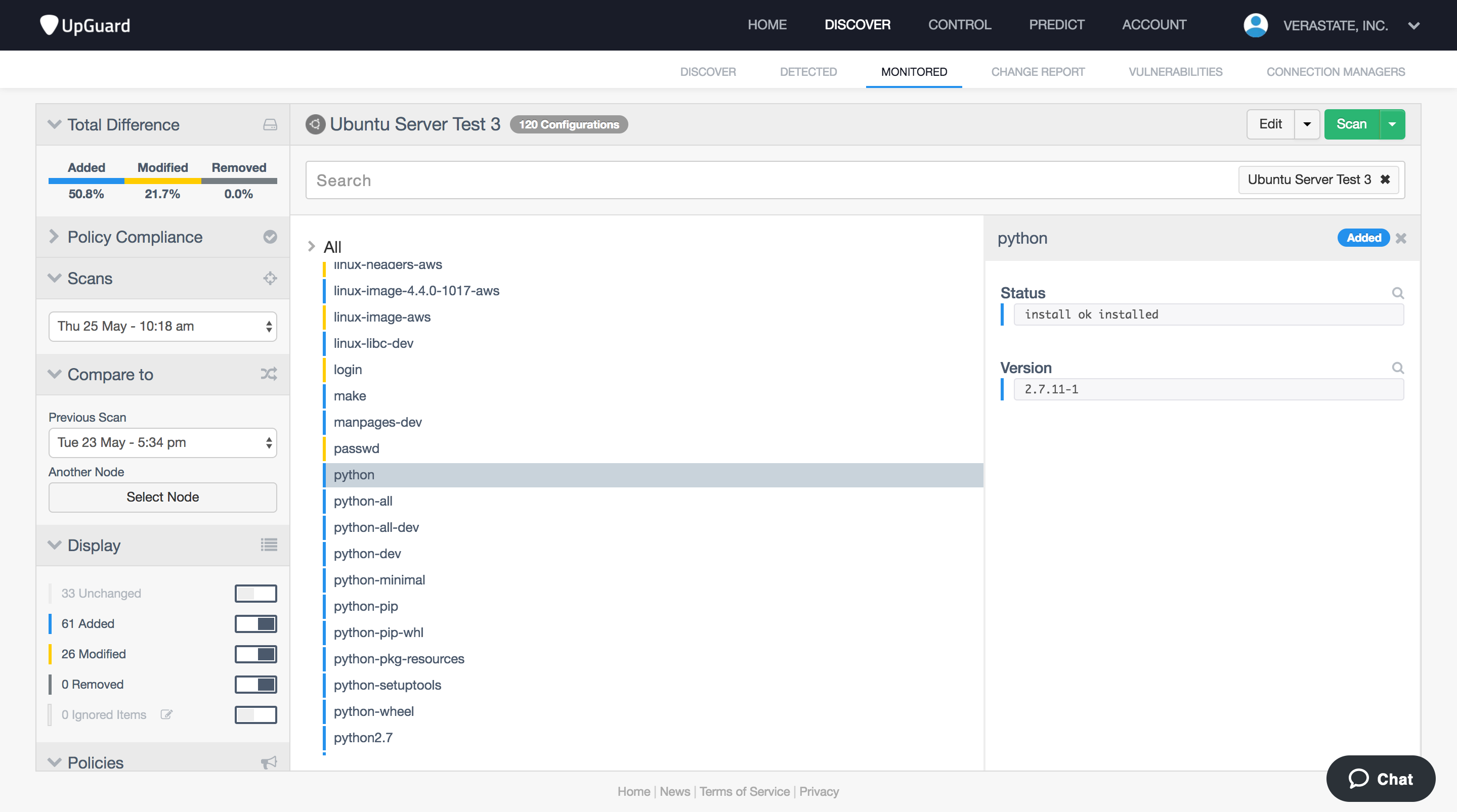Click the checkmark icon beside Policy Compliance
Viewport: 1457px width, 812px height.
[x=270, y=237]
